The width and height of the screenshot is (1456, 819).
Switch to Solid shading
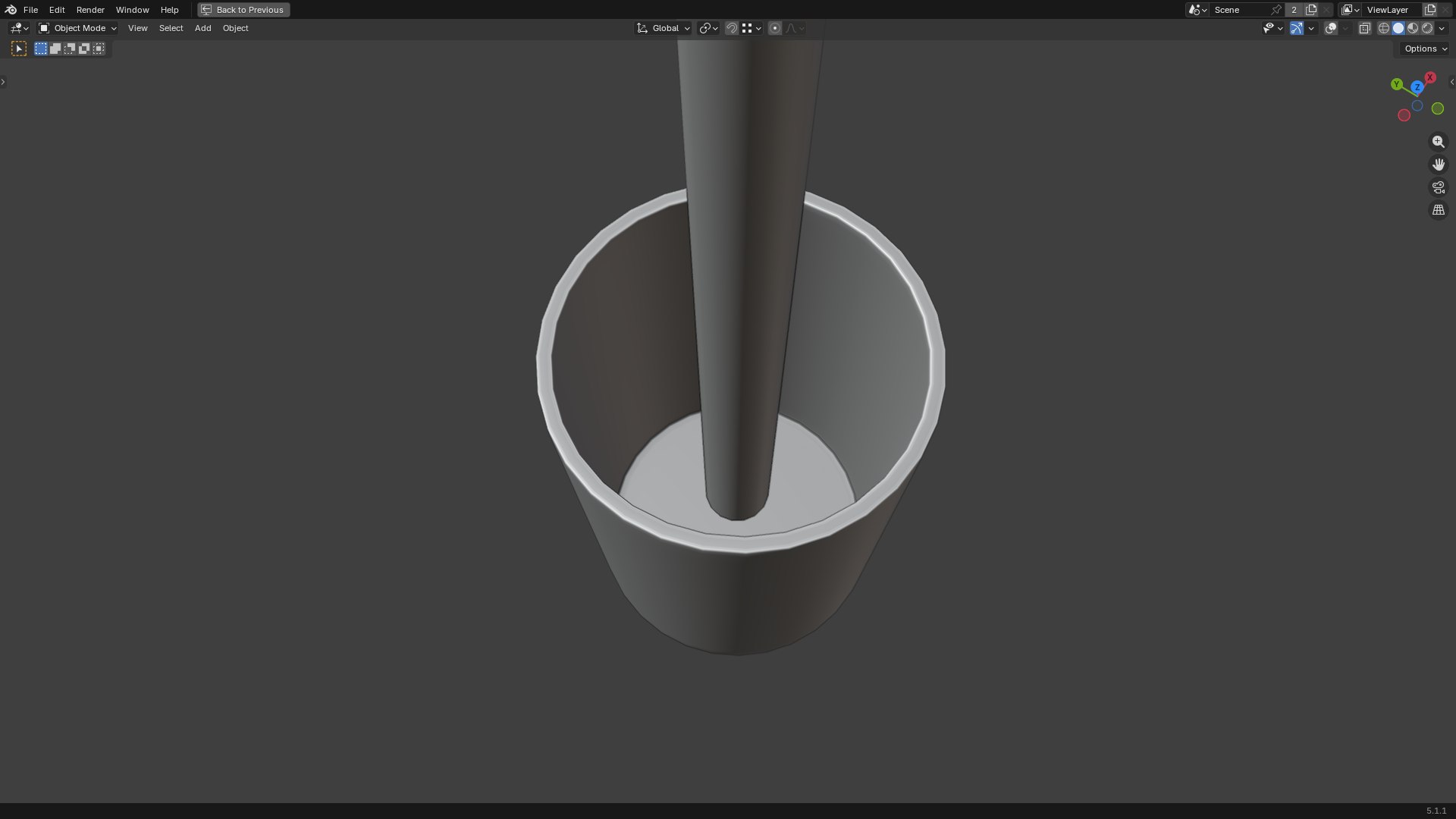1398,28
